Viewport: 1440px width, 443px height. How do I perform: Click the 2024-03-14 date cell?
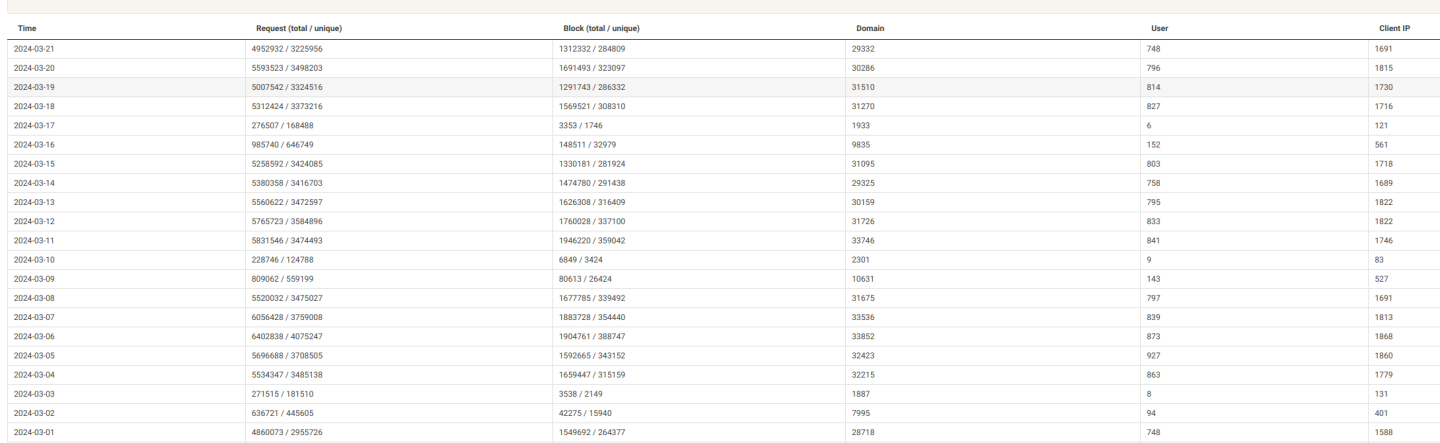coord(34,183)
